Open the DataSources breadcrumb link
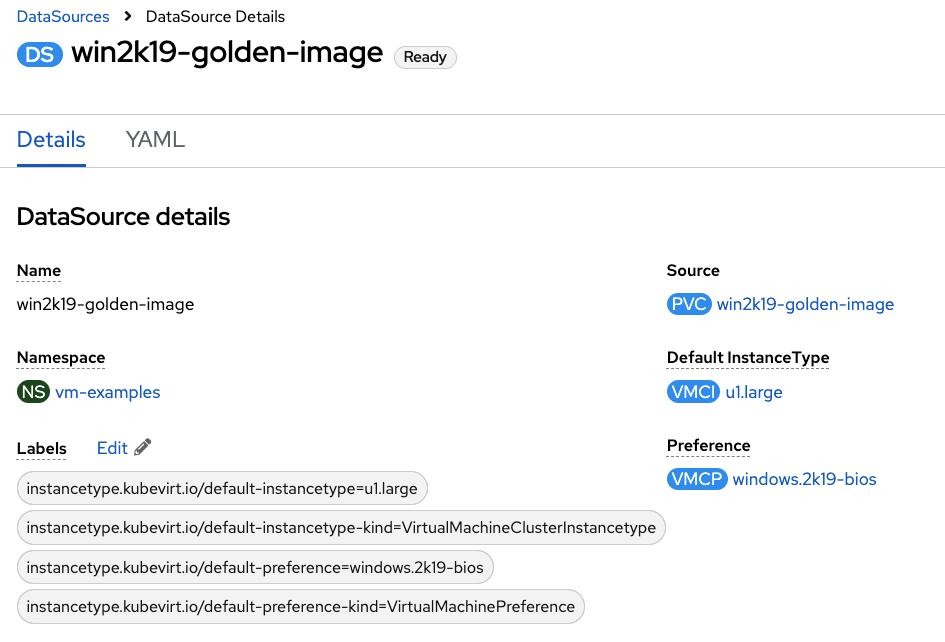 63,17
